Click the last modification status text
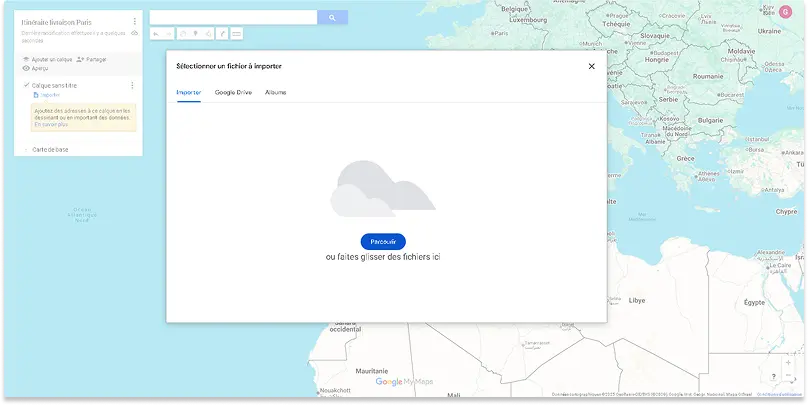Image resolution: width=808 pixels, height=405 pixels. 73,36
